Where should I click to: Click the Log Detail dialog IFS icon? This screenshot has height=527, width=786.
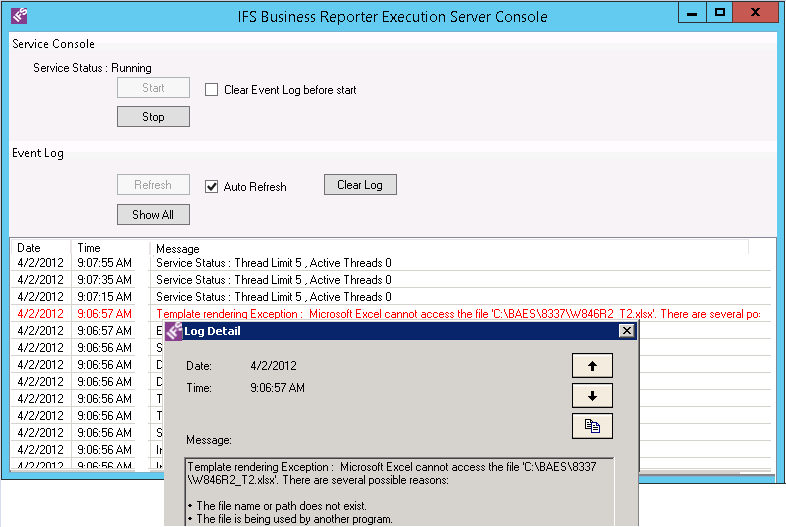coord(174,331)
